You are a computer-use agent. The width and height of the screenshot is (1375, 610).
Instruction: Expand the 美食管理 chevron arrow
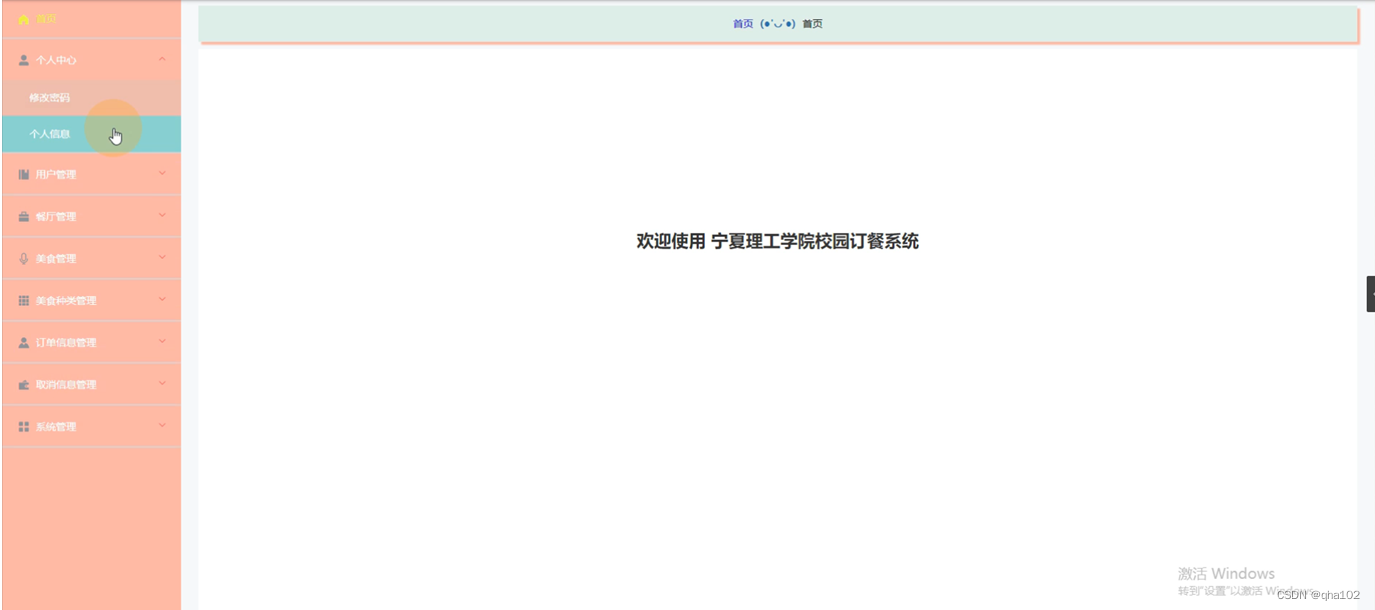coord(162,257)
